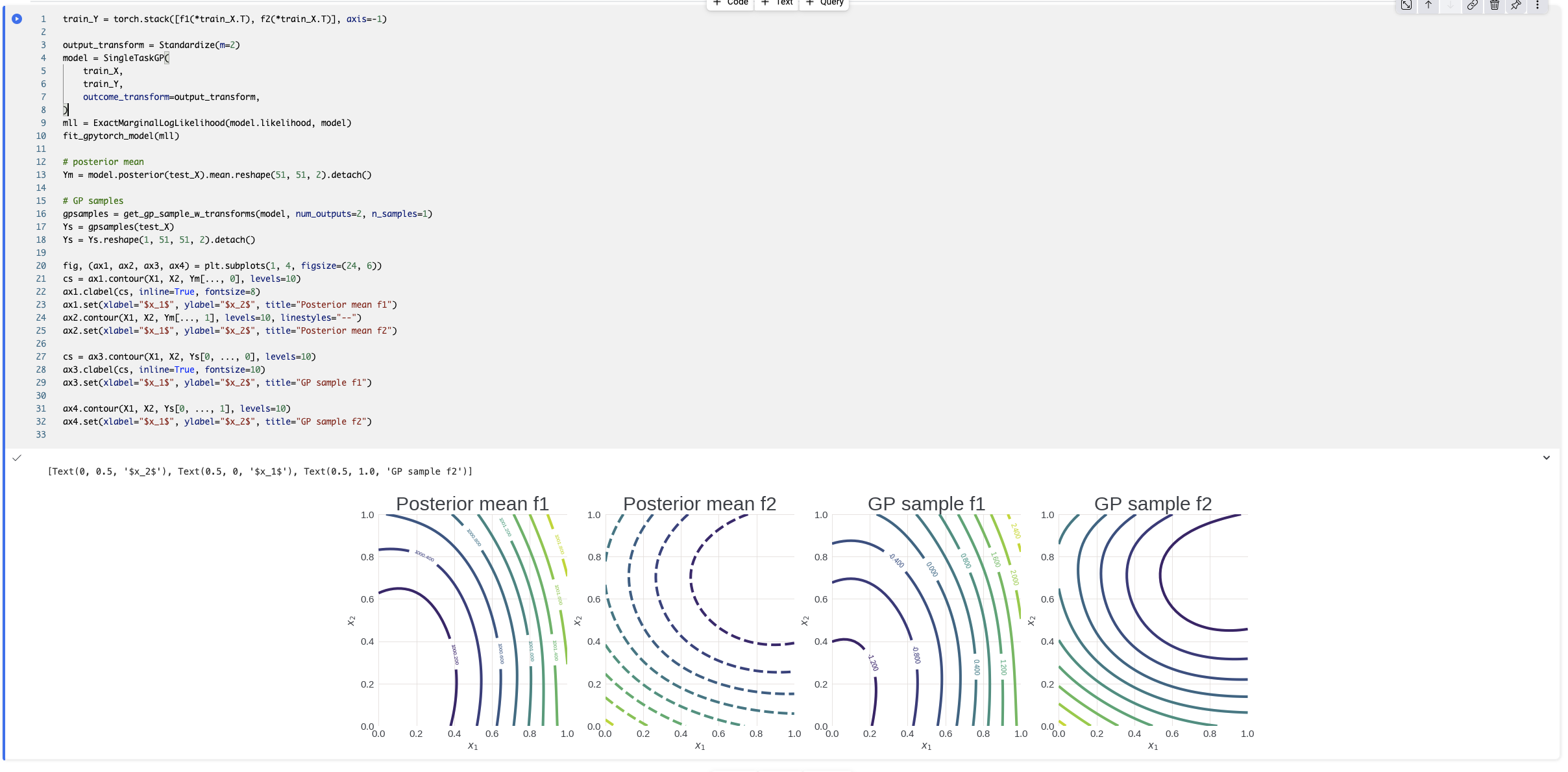Image resolution: width=1568 pixels, height=772 pixels.
Task: Move the cell down
Action: [x=1450, y=5]
